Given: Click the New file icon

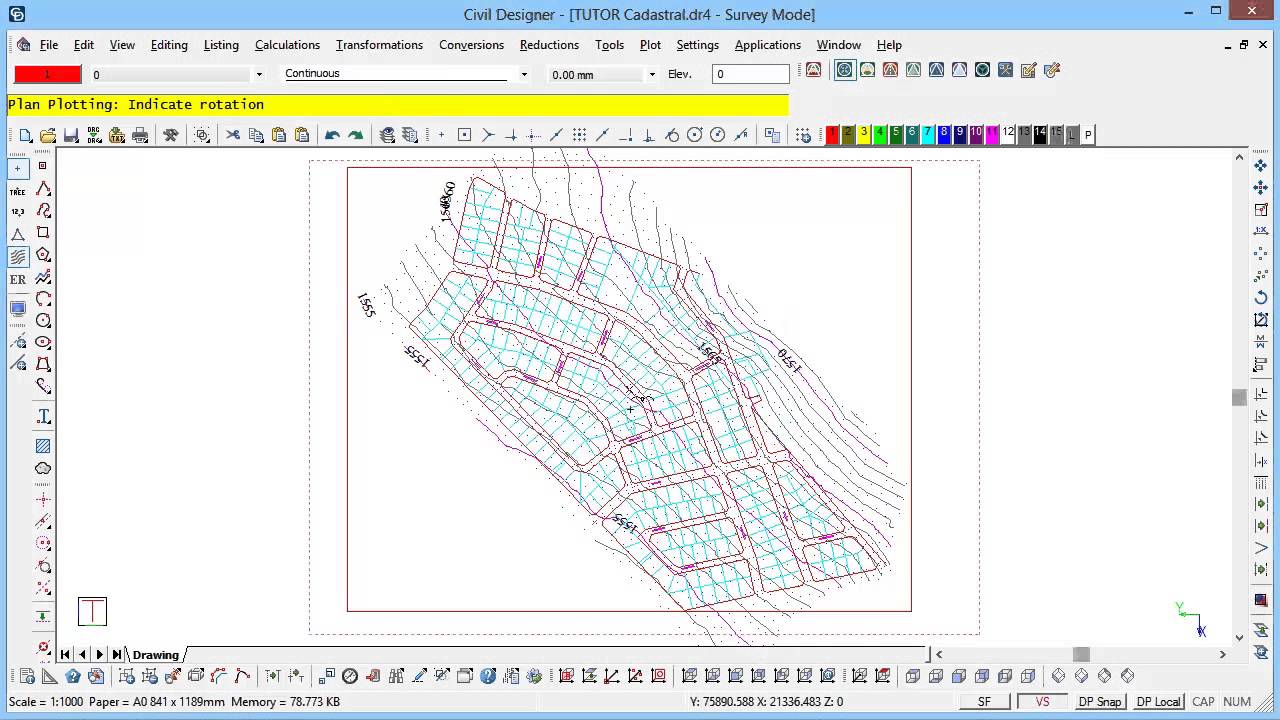Looking at the screenshot, I should click(x=26, y=135).
